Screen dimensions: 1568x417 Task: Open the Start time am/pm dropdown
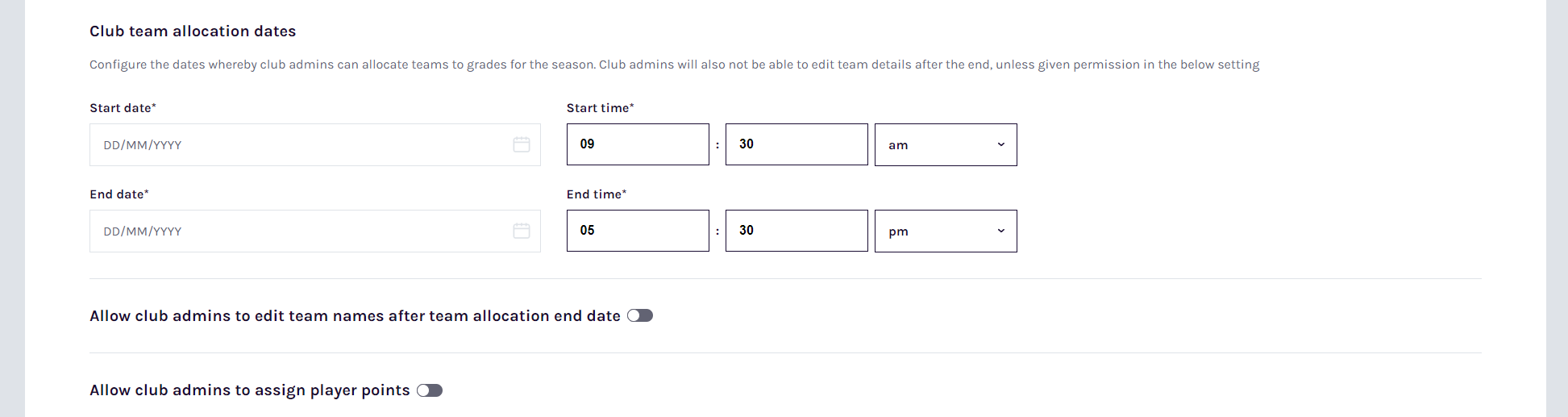click(946, 144)
